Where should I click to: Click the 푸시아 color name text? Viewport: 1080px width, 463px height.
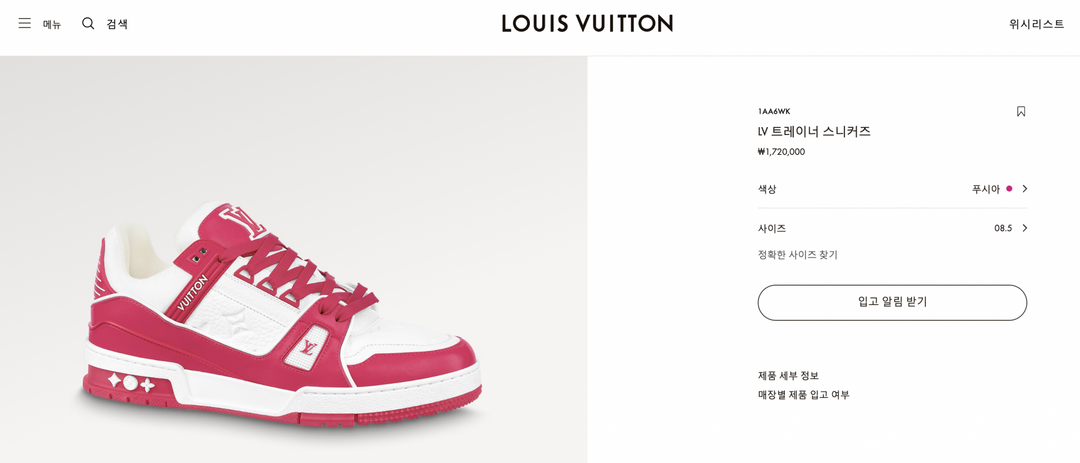pos(986,189)
